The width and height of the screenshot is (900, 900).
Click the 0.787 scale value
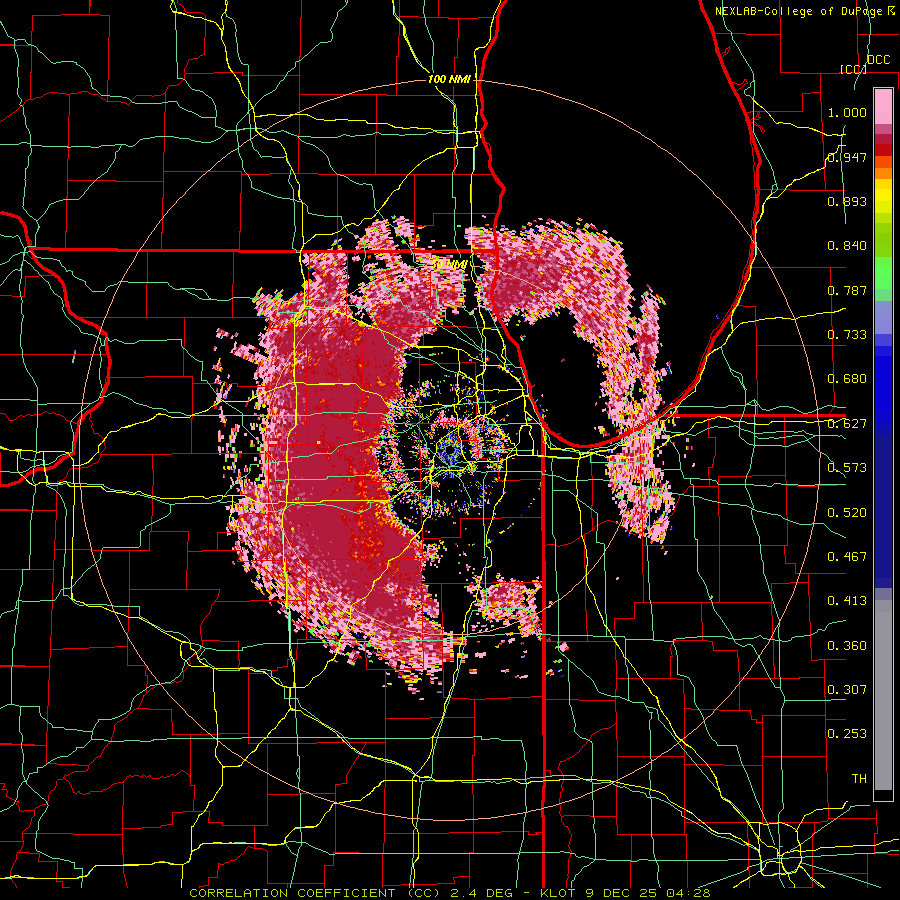[x=847, y=290]
